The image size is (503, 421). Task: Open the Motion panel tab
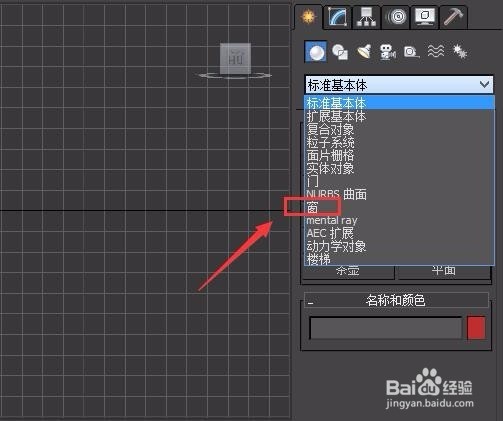[395, 17]
